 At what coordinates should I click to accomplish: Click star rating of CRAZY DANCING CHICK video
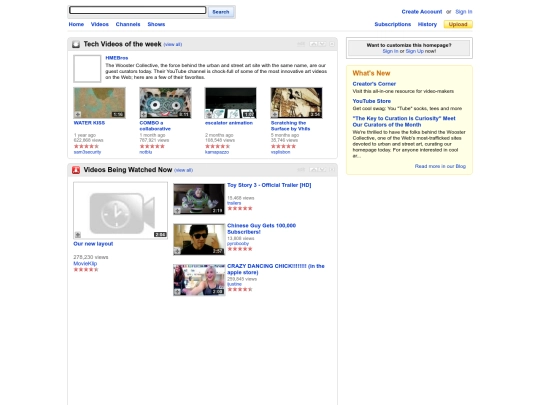[240, 290]
